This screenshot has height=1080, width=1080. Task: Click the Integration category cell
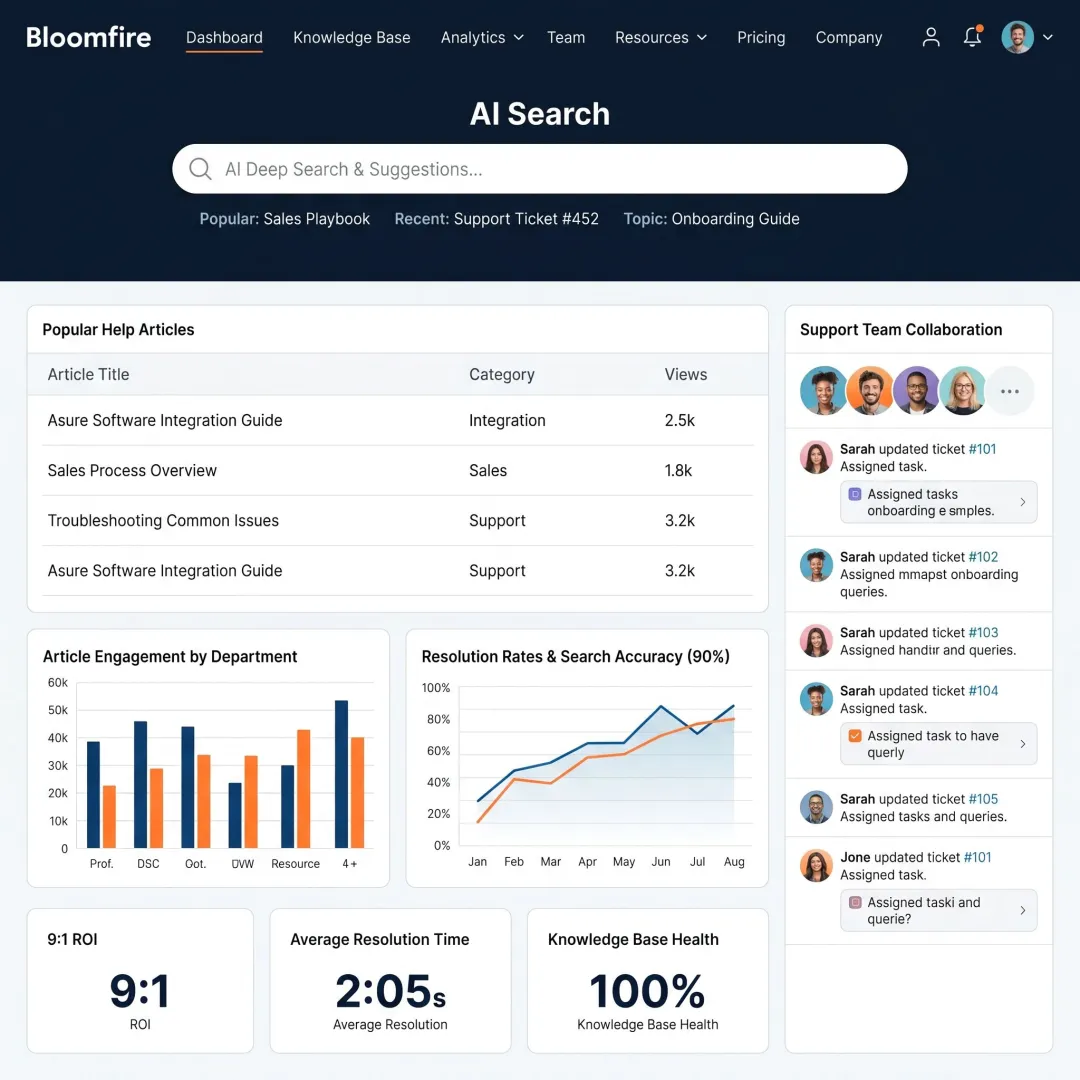tap(507, 420)
